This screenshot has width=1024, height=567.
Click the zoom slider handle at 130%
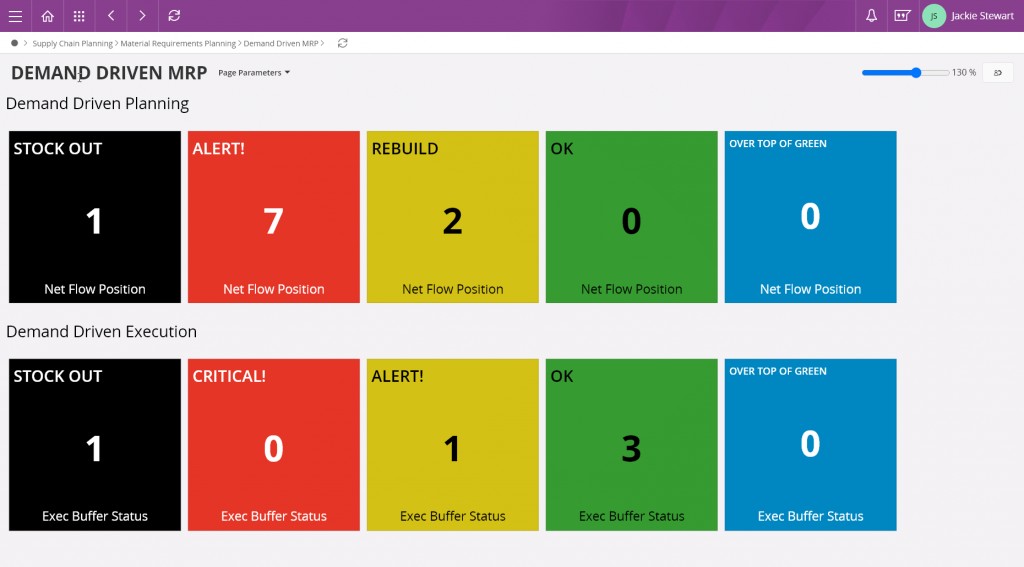pyautogui.click(x=916, y=72)
